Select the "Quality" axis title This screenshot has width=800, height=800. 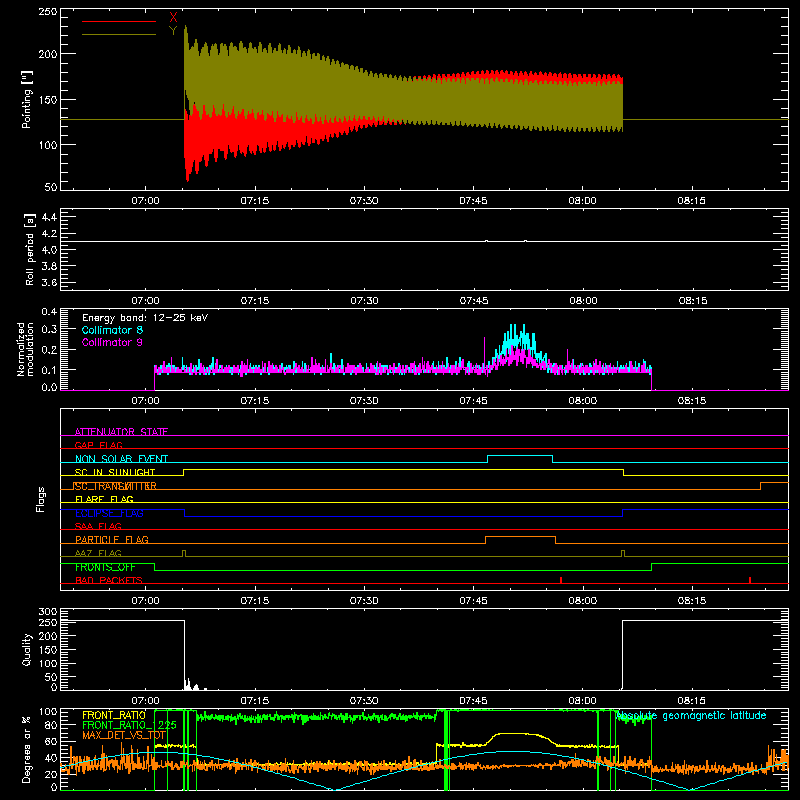[27, 649]
